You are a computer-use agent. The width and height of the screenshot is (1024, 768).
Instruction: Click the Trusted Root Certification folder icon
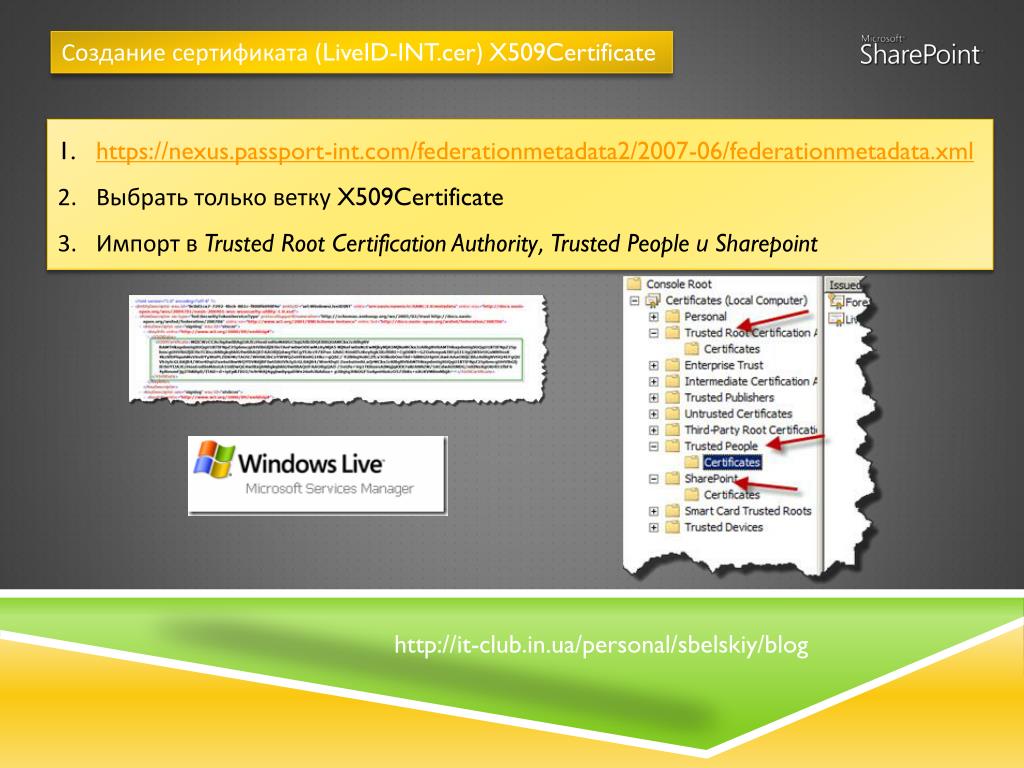(672, 333)
